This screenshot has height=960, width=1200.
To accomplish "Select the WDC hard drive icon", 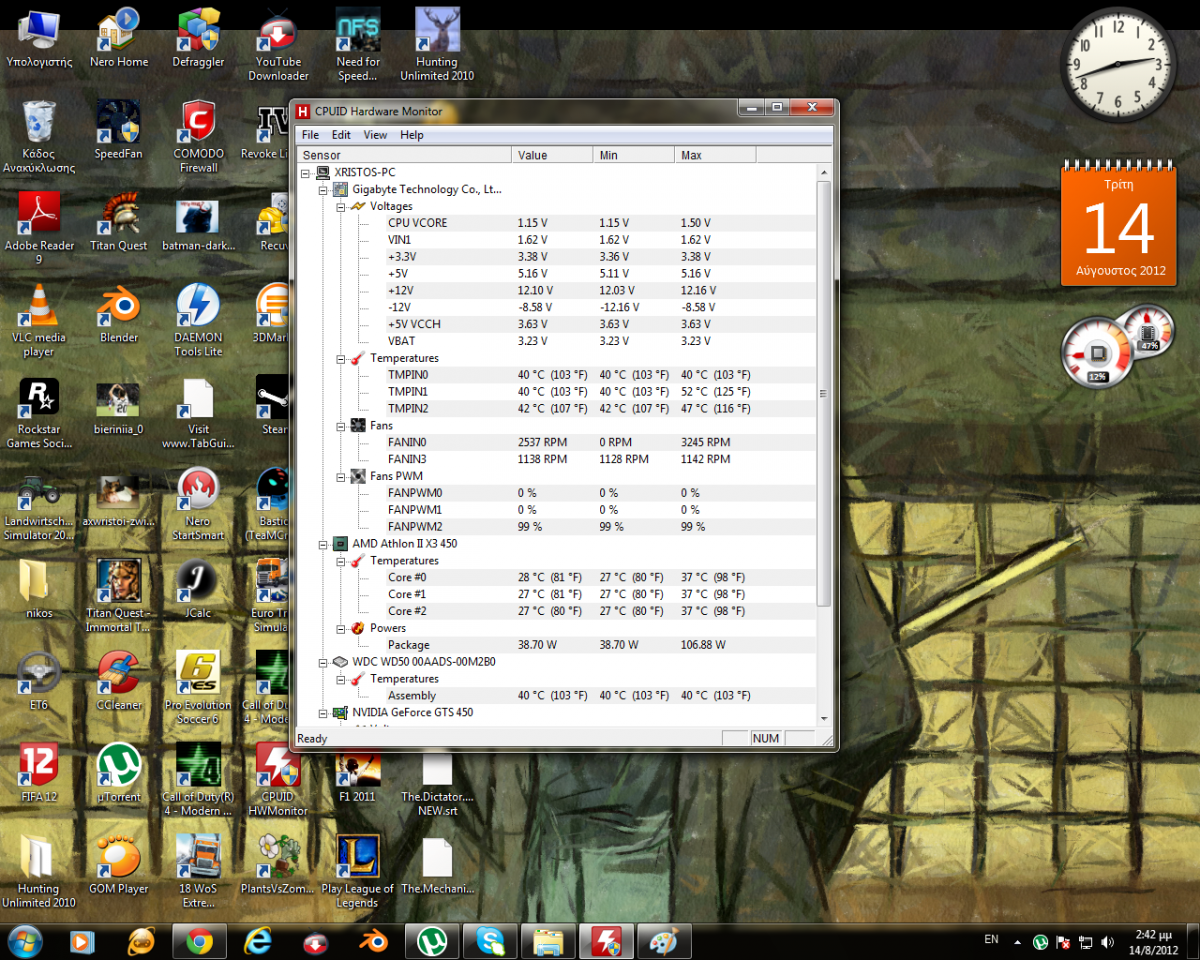I will [x=341, y=661].
